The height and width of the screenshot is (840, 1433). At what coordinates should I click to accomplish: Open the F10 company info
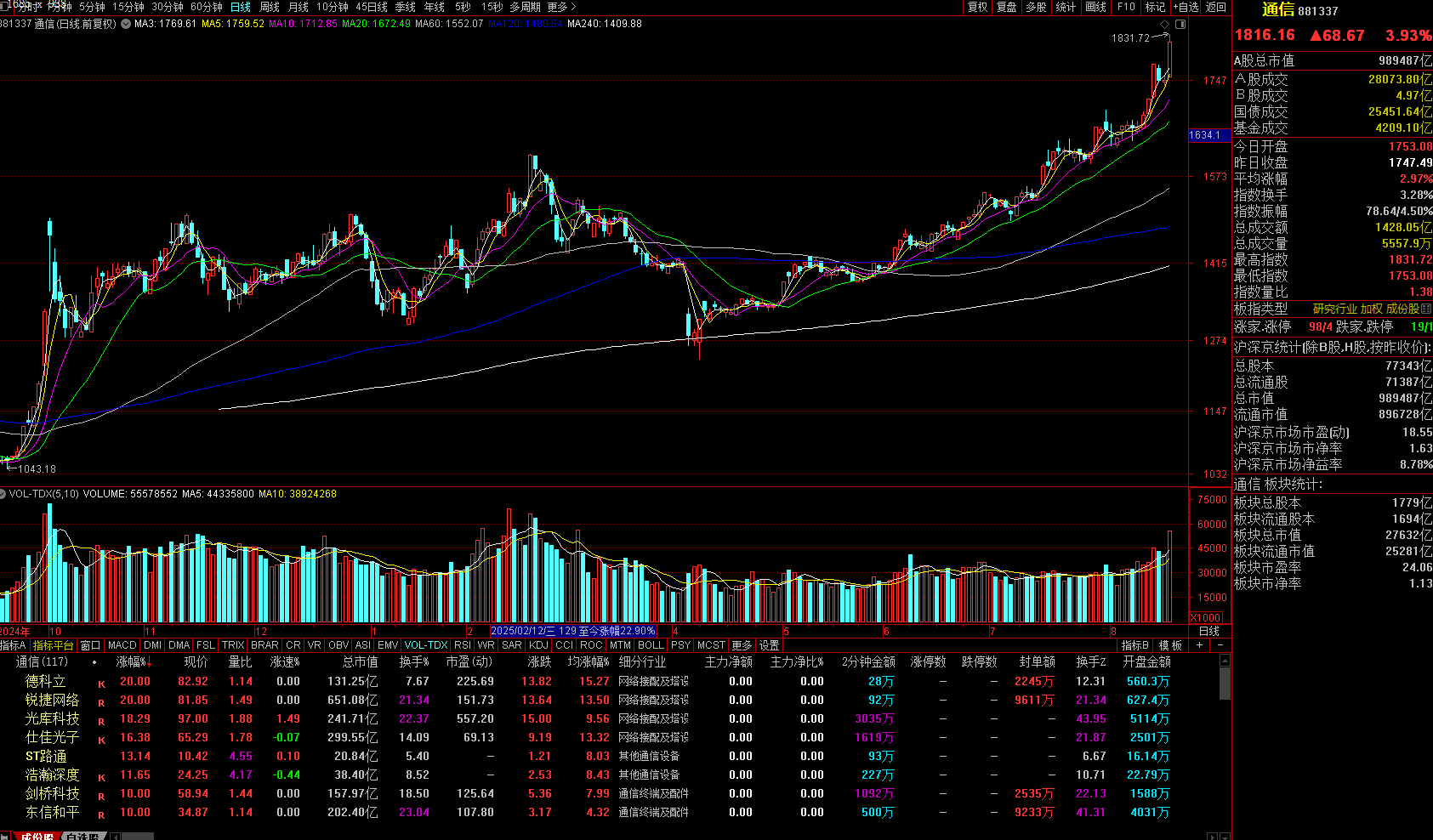click(x=1126, y=7)
